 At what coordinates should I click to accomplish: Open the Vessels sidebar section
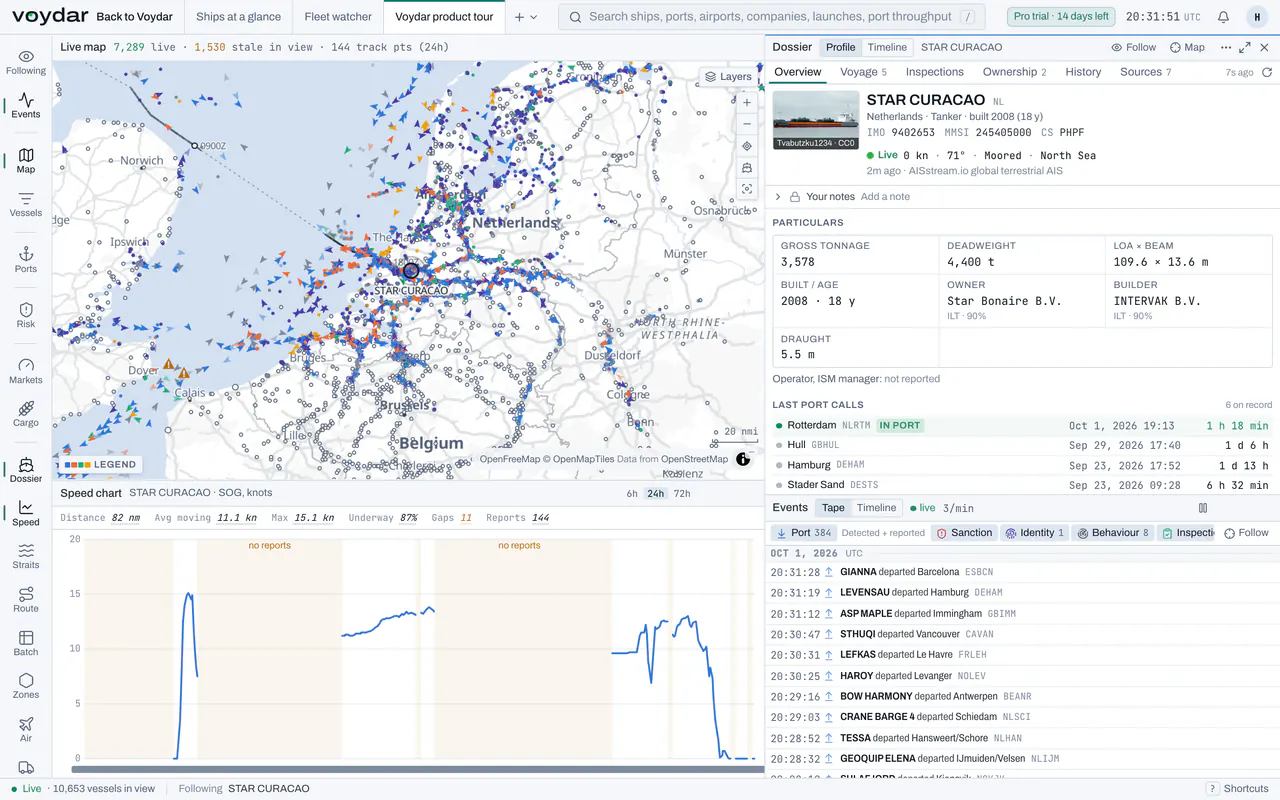pos(26,204)
